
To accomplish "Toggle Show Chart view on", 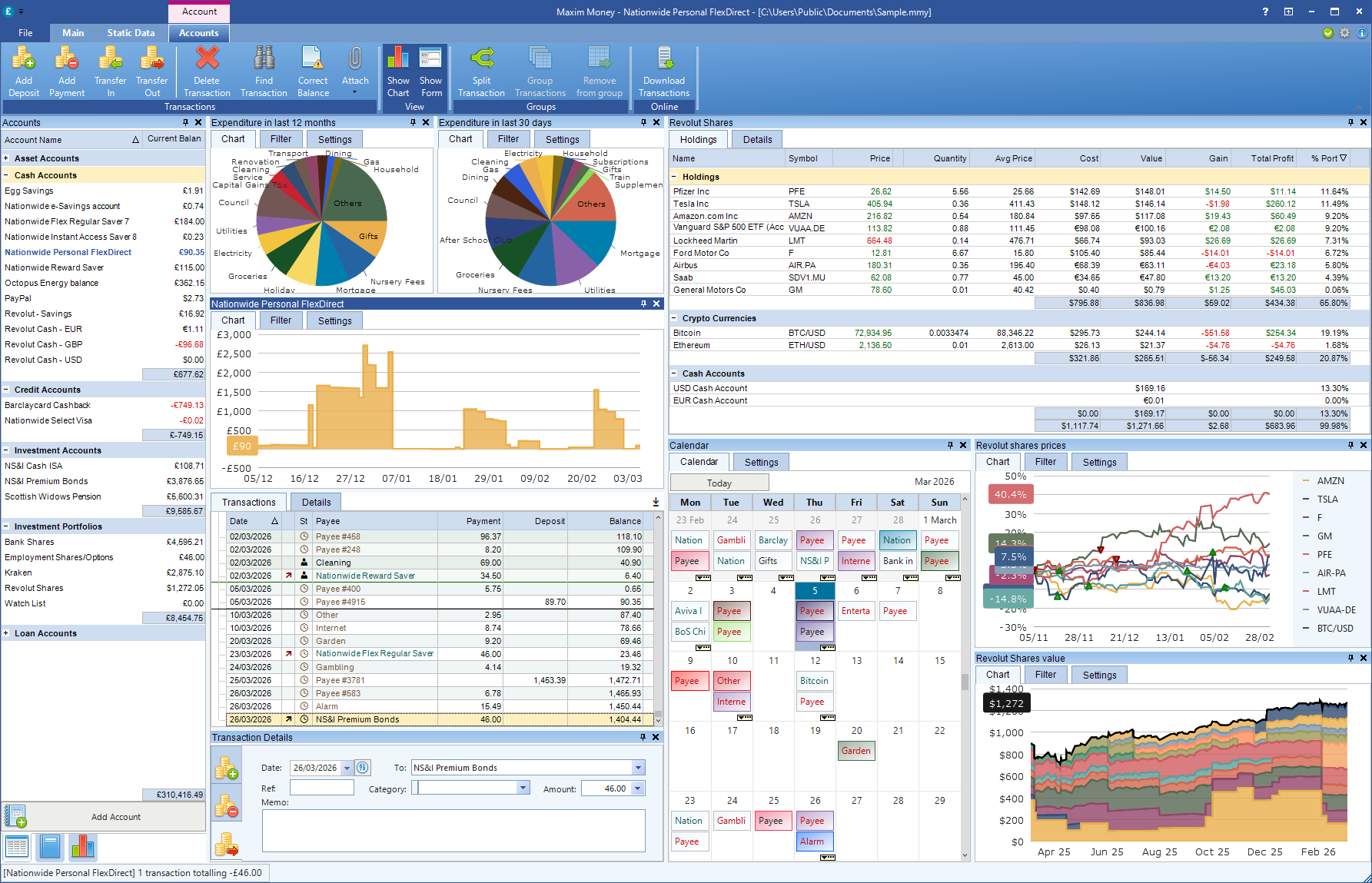I will pos(398,69).
